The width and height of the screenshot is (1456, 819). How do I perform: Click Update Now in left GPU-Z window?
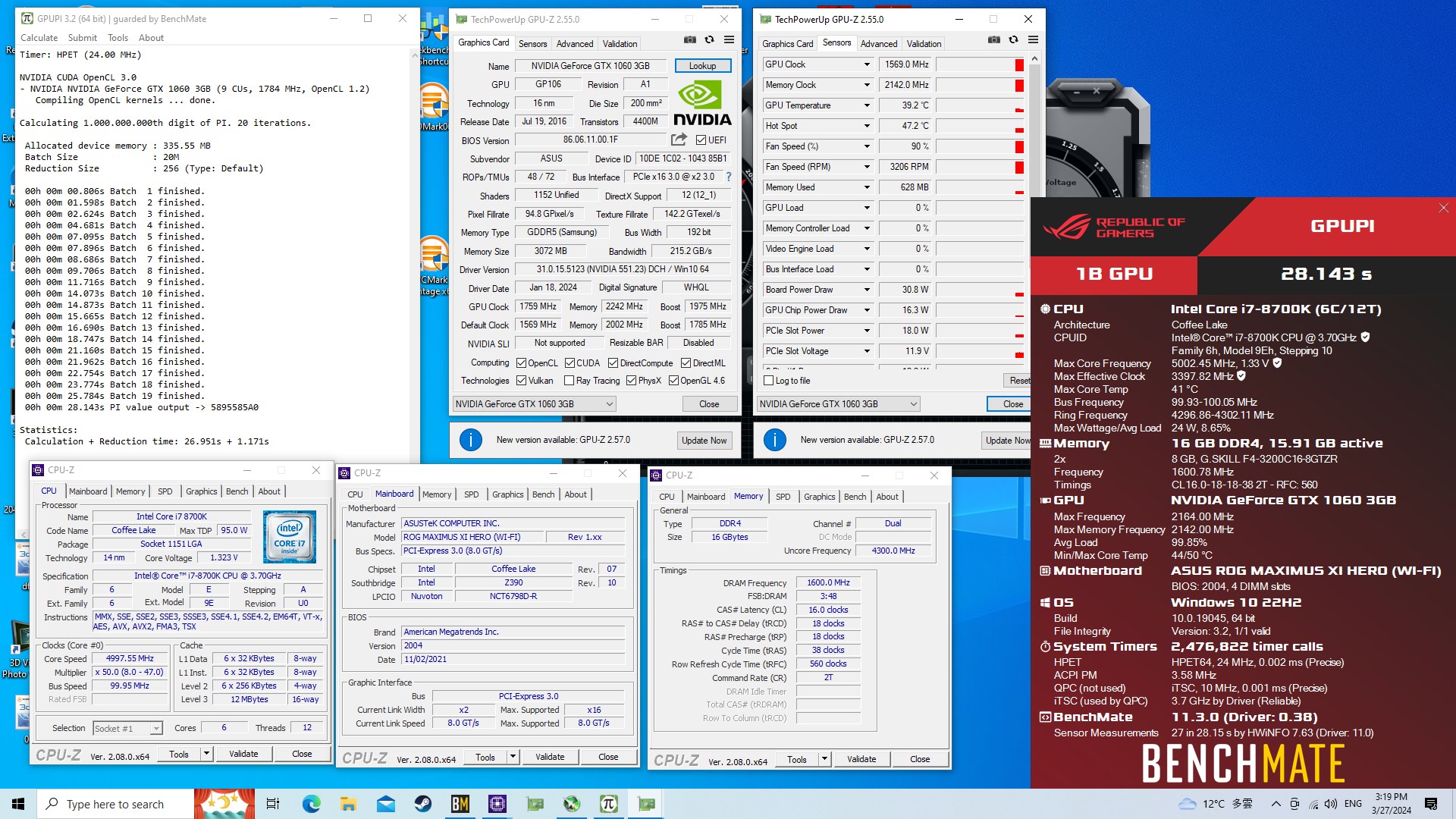point(704,441)
